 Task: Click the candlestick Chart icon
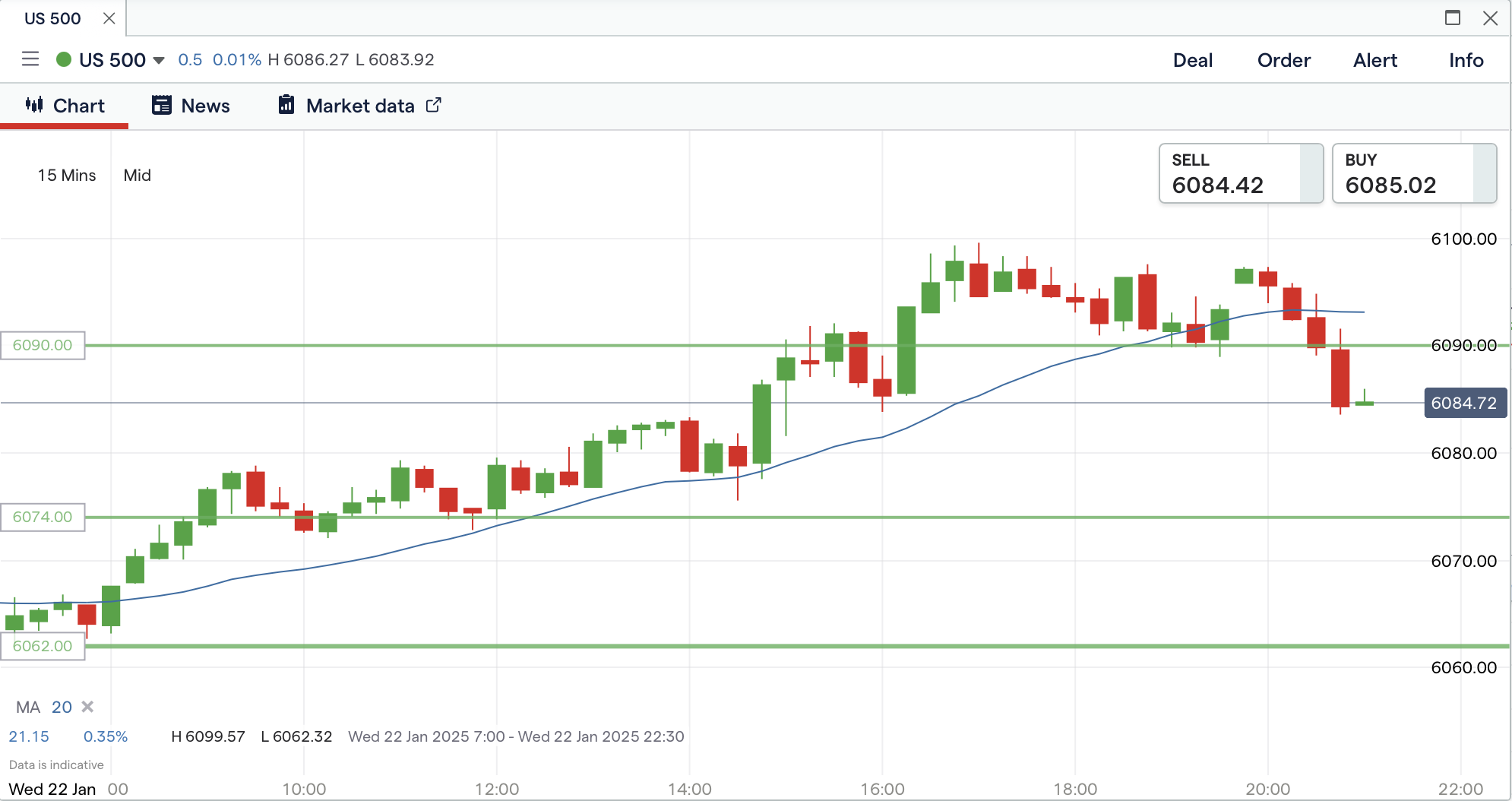[34, 105]
